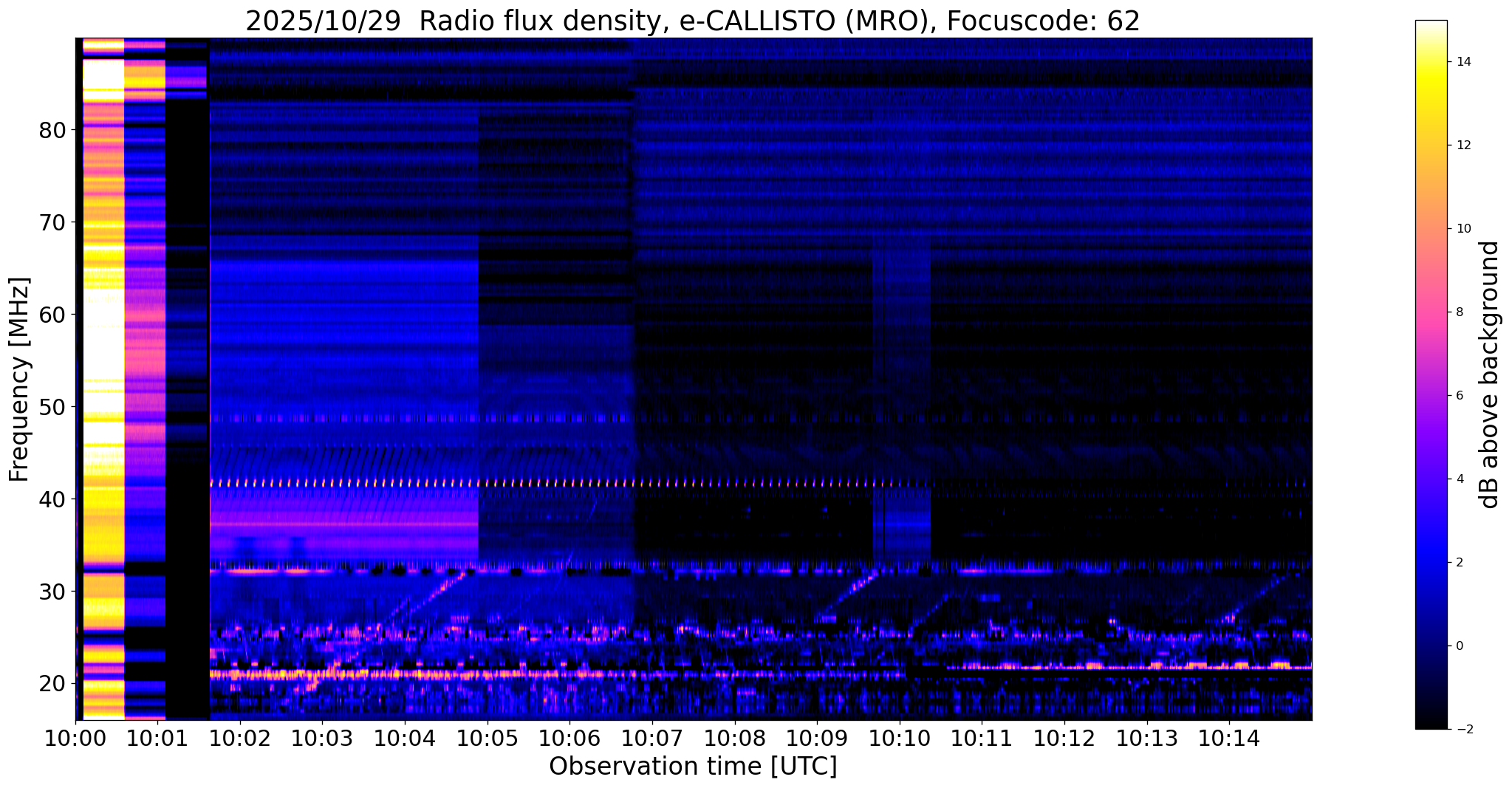Click the colorbar tick label 2
Viewport: 1512px width, 788px height.
click(x=1460, y=563)
